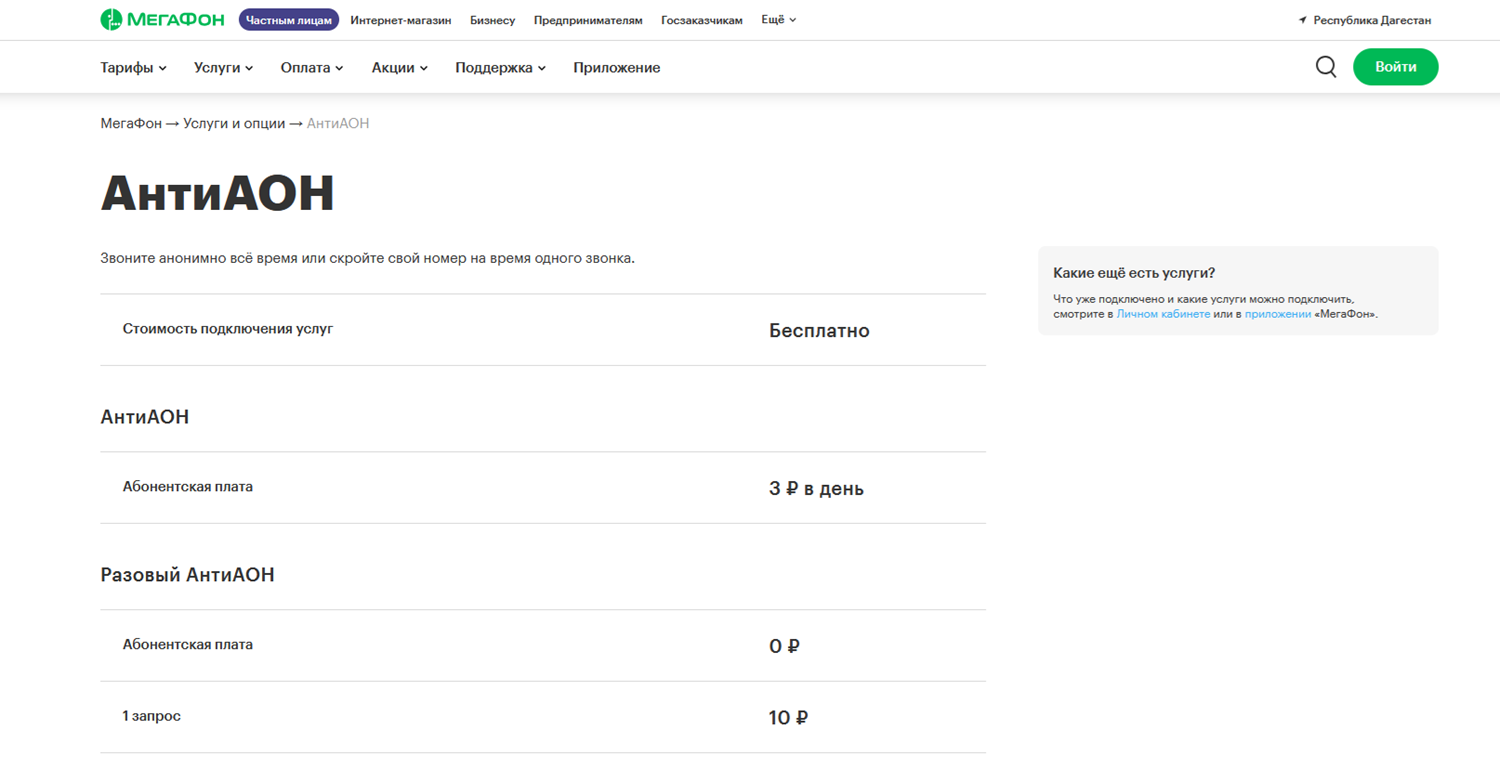Viewport: 1500px width, 769px height.
Task: Expand the Оплата menu
Action: click(x=312, y=68)
